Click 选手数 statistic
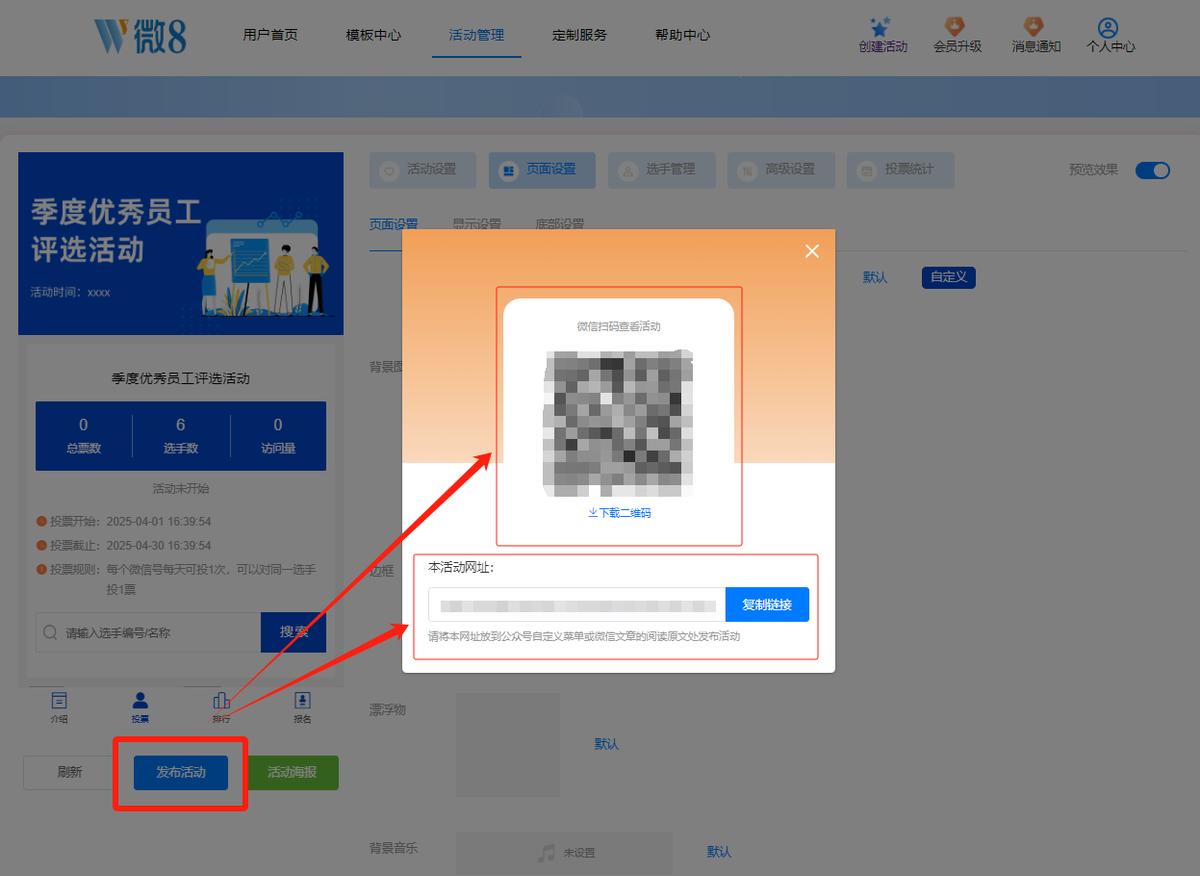 pos(180,436)
